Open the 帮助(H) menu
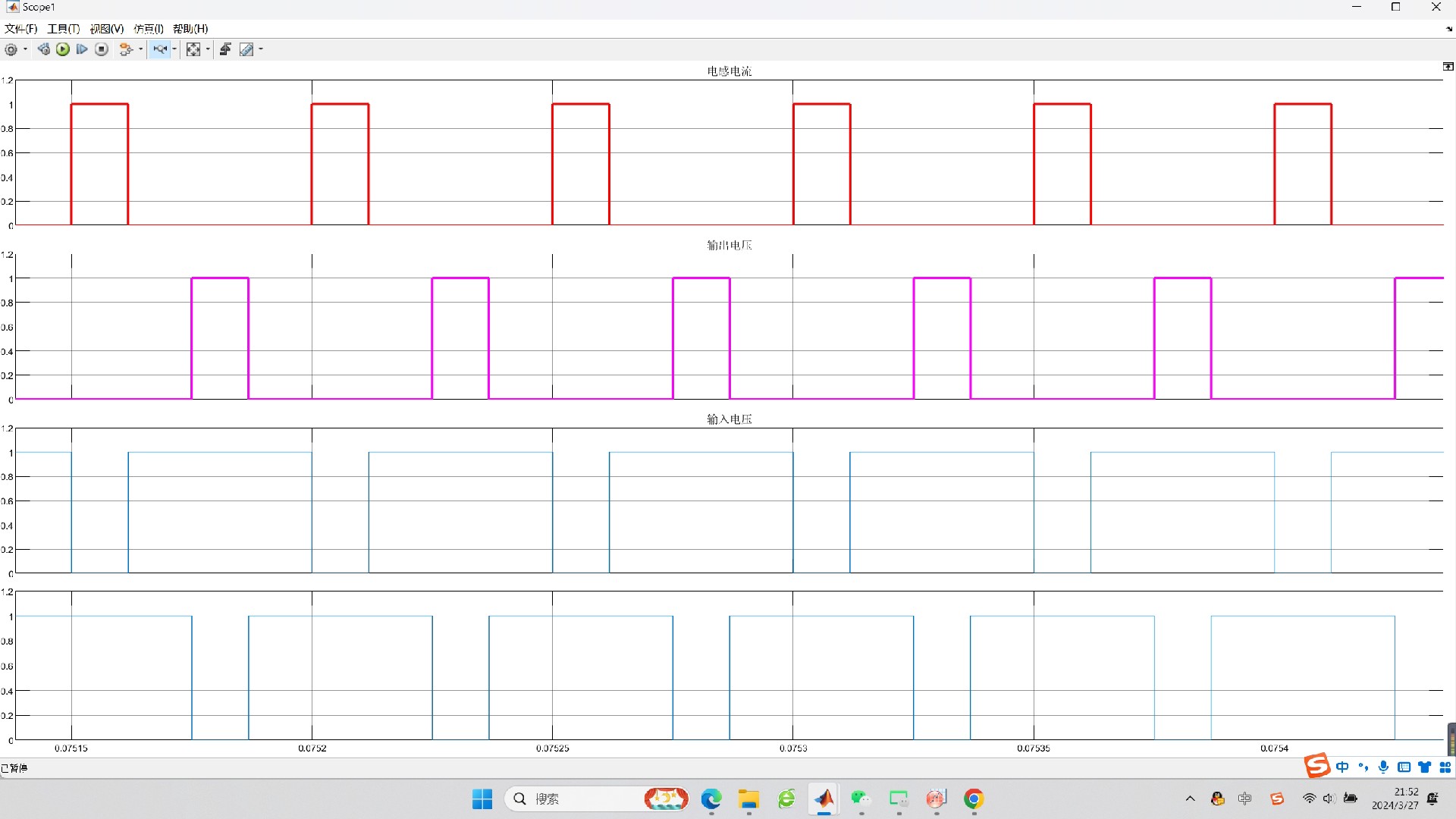Screen dimensions: 1456x819 [x=190, y=29]
